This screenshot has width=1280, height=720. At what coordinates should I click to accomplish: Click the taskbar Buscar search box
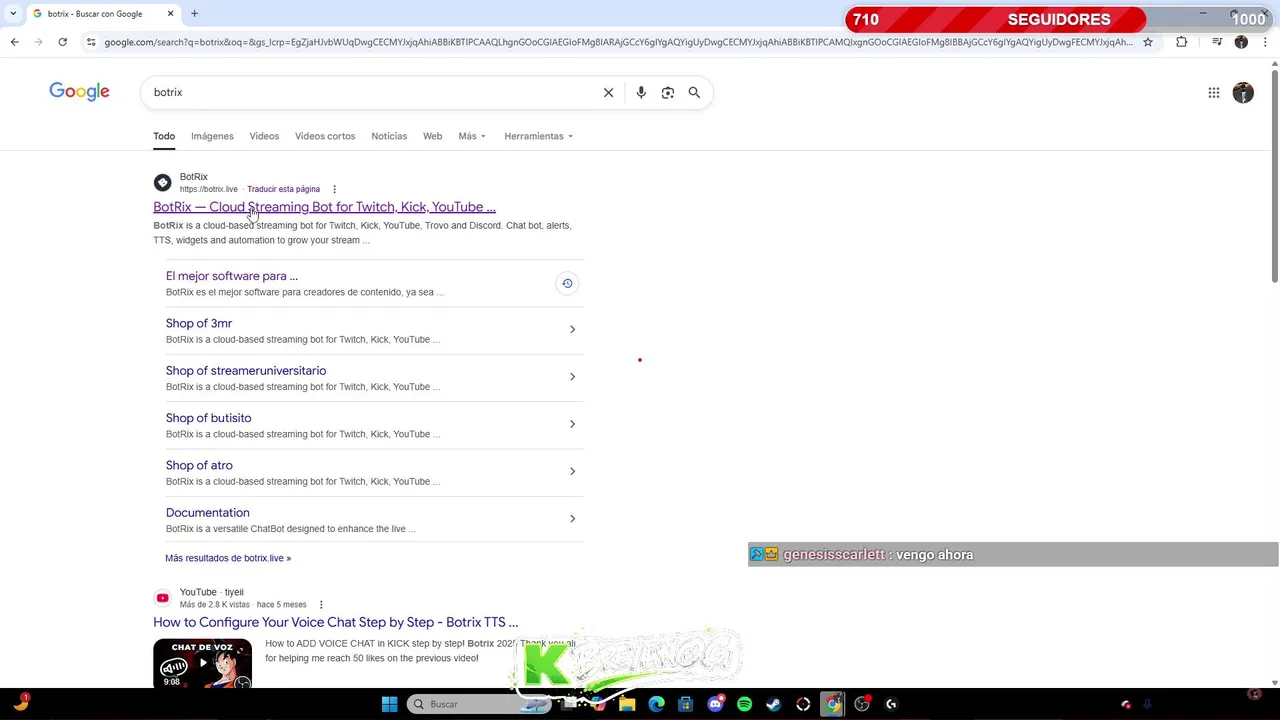[478, 704]
